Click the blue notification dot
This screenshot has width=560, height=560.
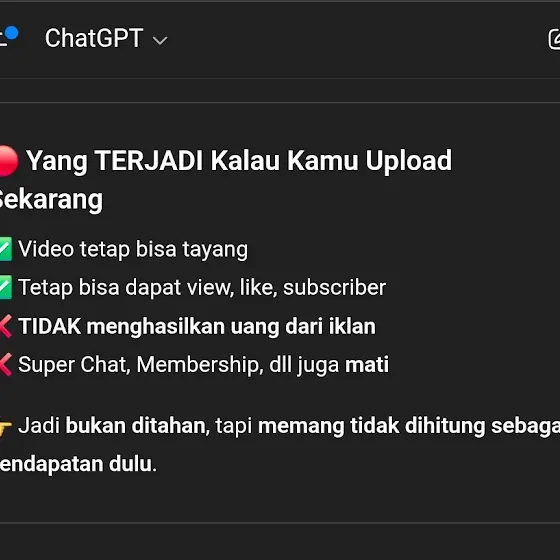[12, 33]
